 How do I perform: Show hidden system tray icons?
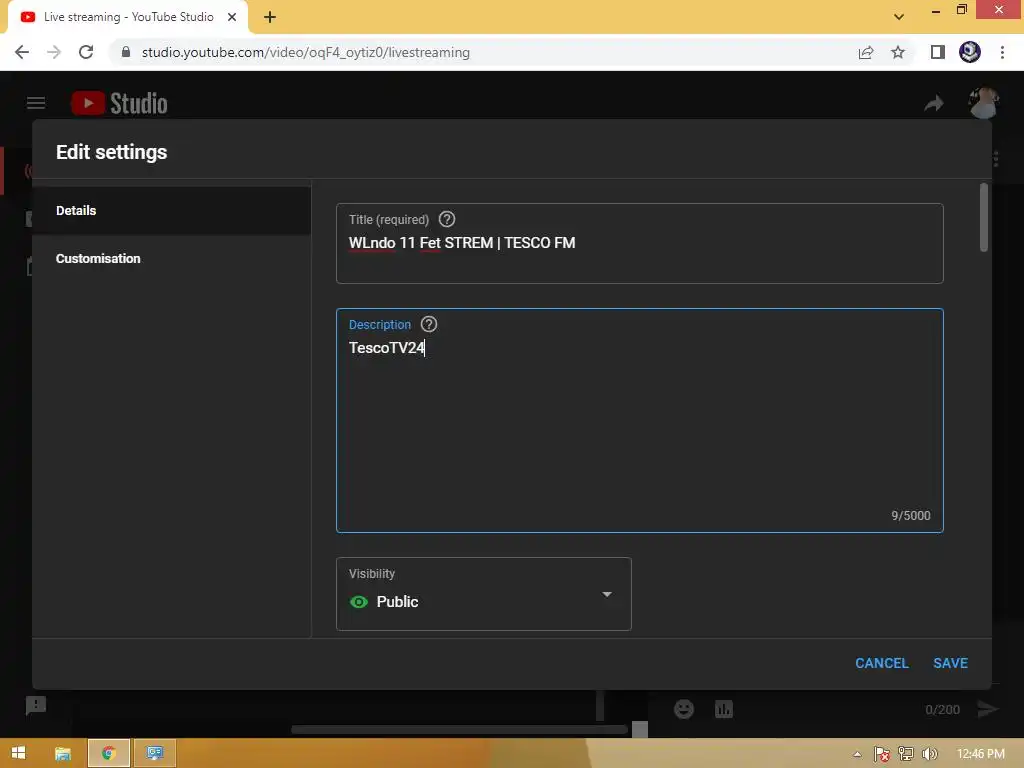[857, 754]
